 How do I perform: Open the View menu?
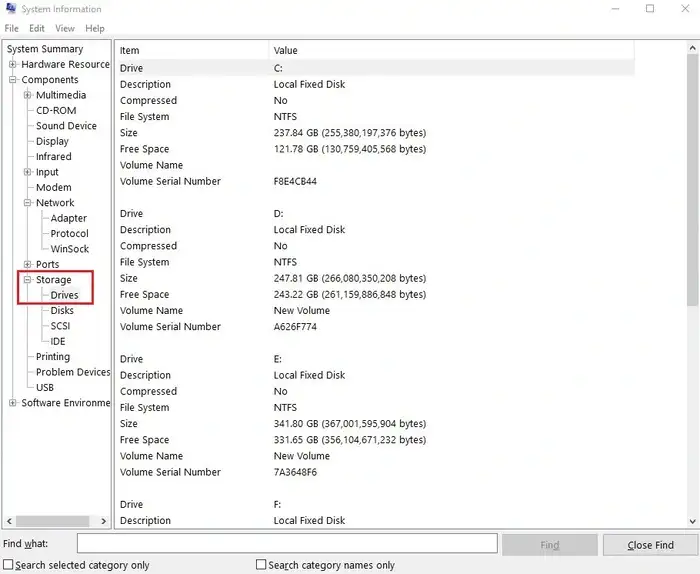coord(65,29)
